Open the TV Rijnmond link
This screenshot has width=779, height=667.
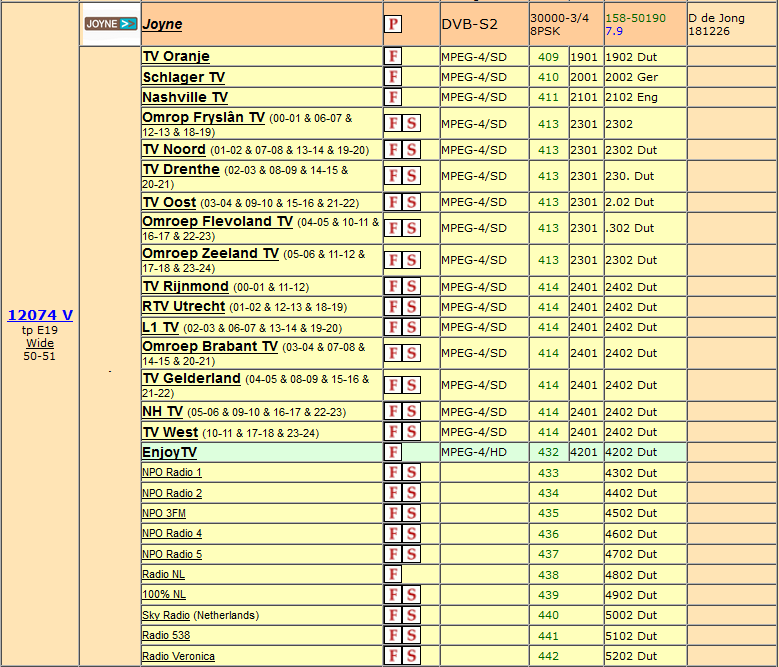(x=185, y=287)
